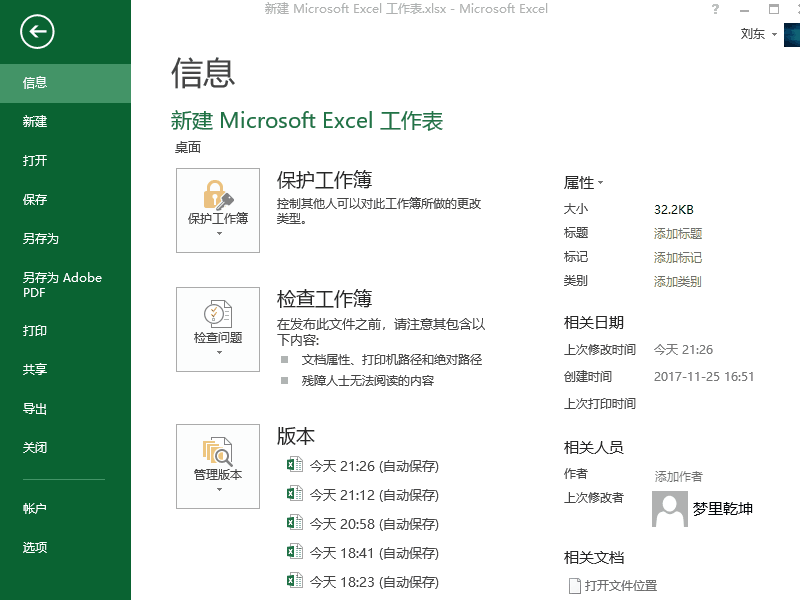Click the Check for Issues document icon
800x600 pixels.
(218, 314)
